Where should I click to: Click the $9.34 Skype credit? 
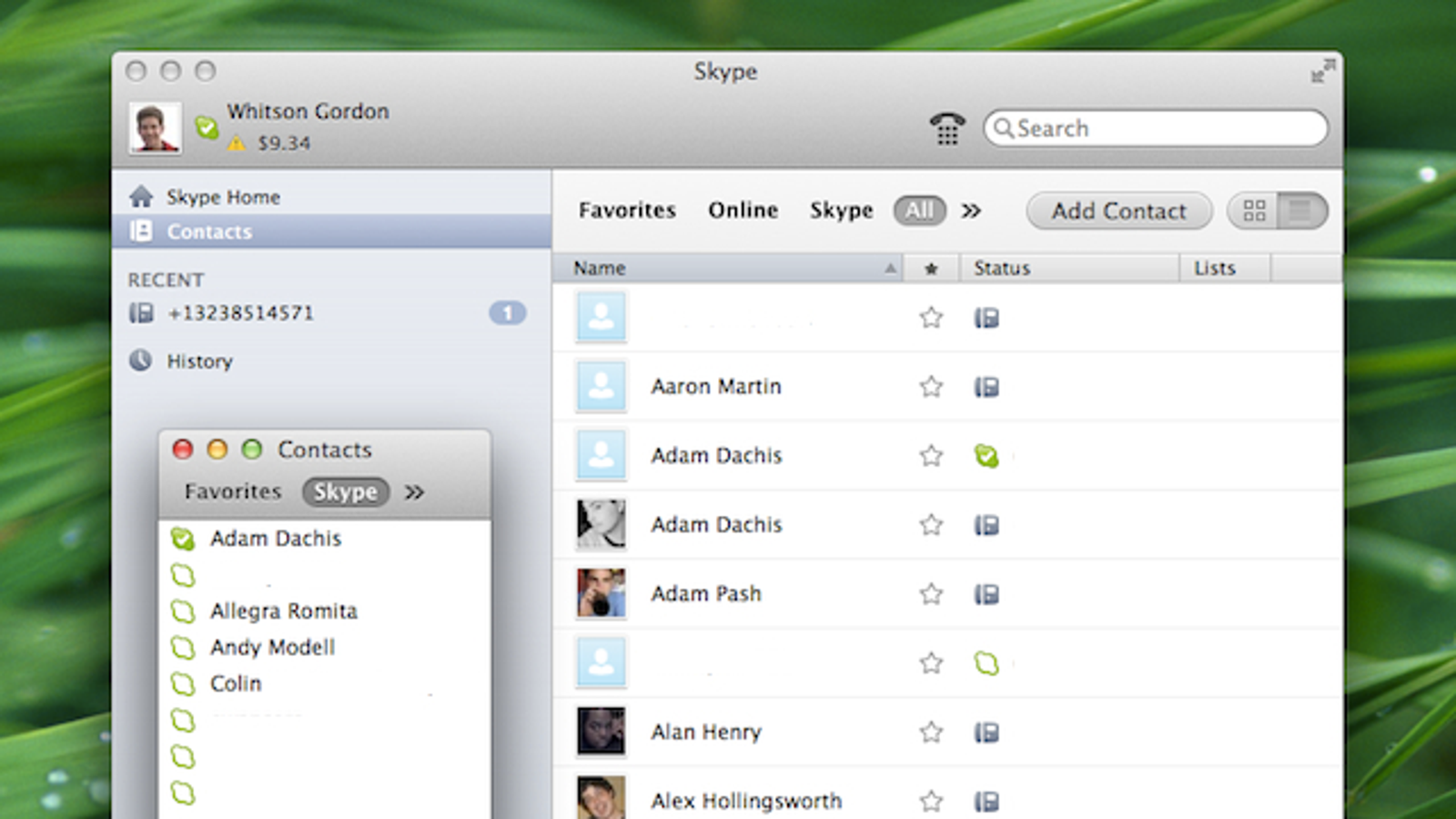tap(284, 143)
